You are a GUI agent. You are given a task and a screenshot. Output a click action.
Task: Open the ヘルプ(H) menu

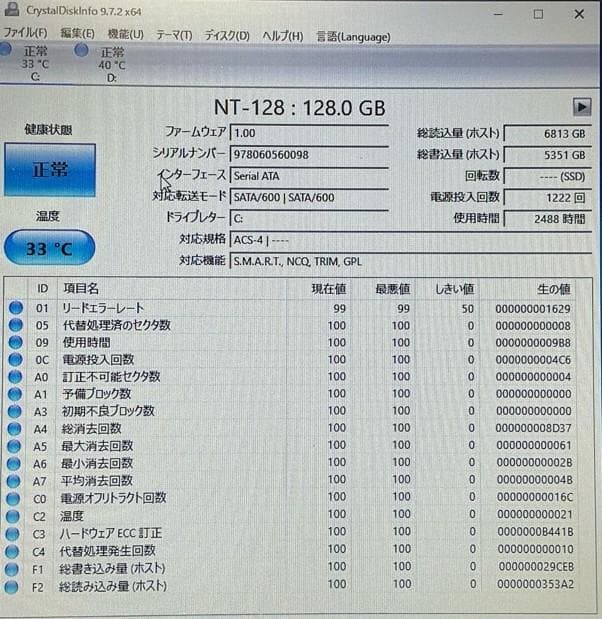(283, 36)
